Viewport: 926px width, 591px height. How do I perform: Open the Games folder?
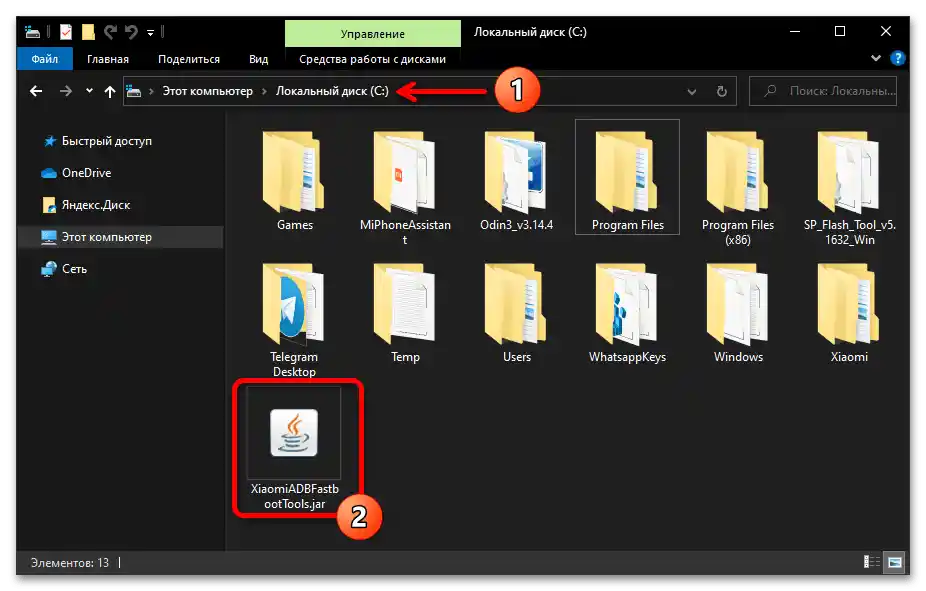[x=295, y=179]
